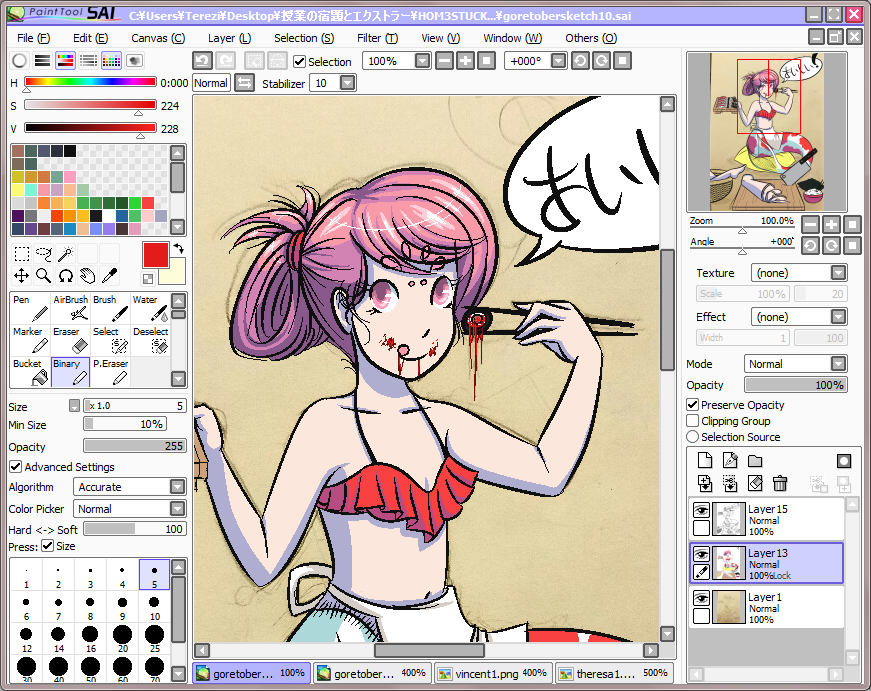Pick the Magic Wand selection tool
This screenshot has width=871, height=691.
point(66,254)
